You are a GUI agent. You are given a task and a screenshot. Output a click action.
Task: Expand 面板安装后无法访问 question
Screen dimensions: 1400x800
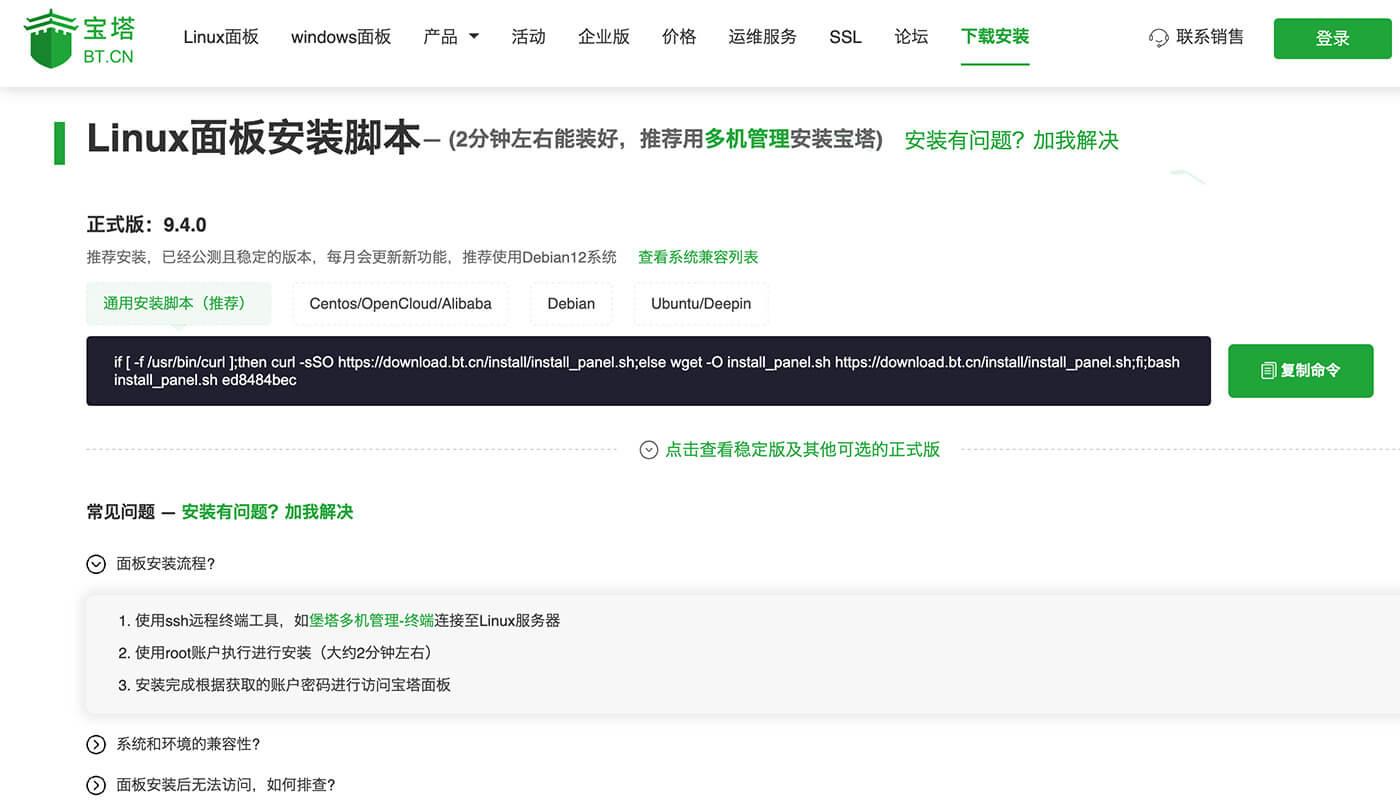click(211, 785)
